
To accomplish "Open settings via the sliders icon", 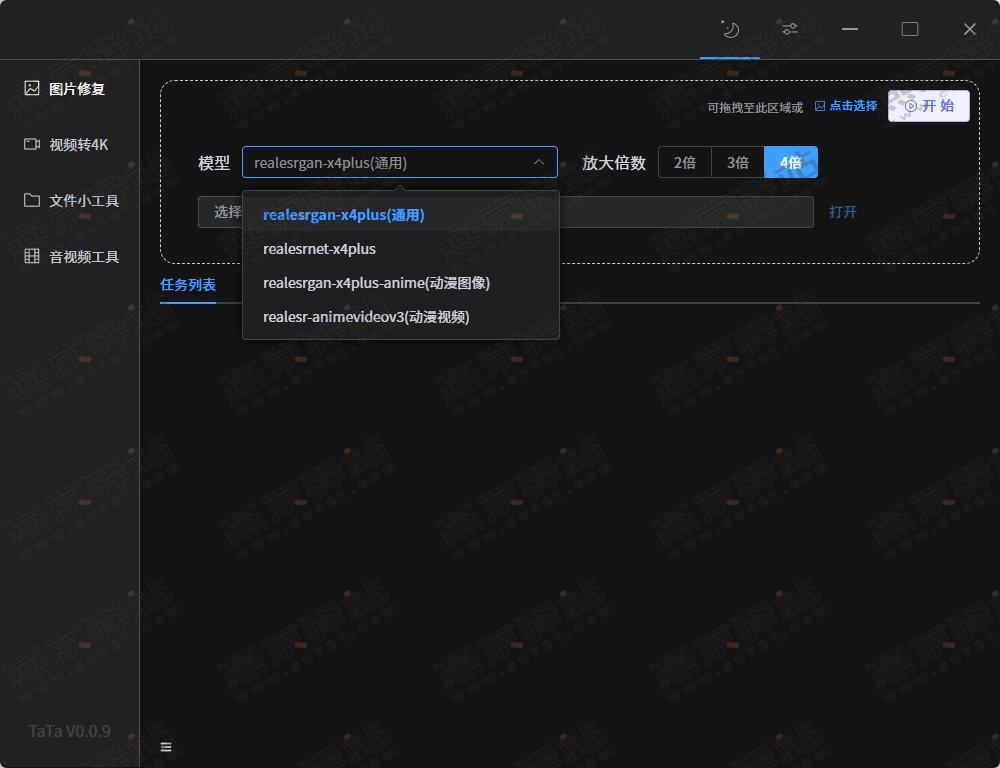I will [x=790, y=29].
